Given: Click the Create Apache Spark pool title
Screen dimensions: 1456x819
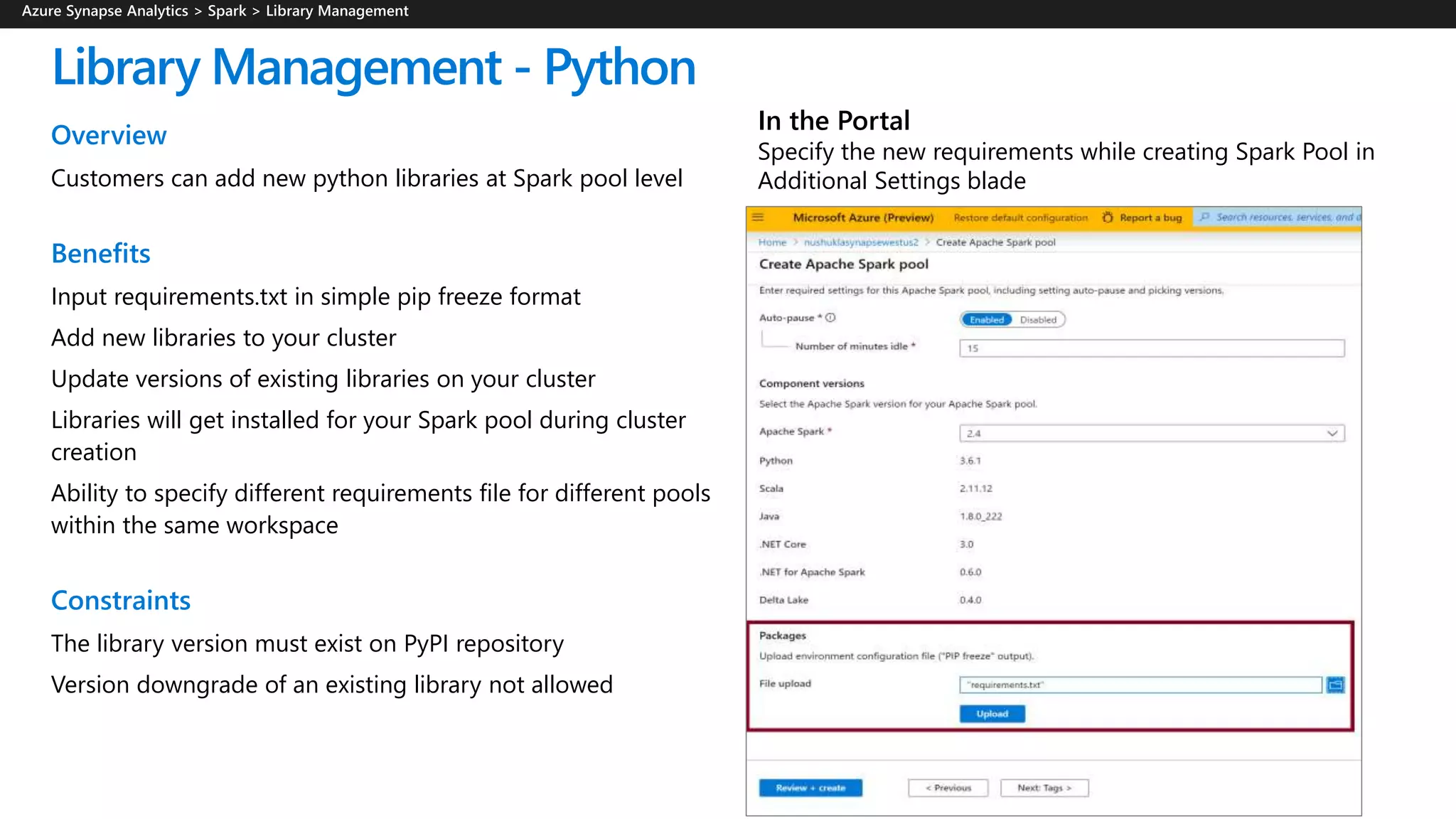Looking at the screenshot, I should point(843,264).
